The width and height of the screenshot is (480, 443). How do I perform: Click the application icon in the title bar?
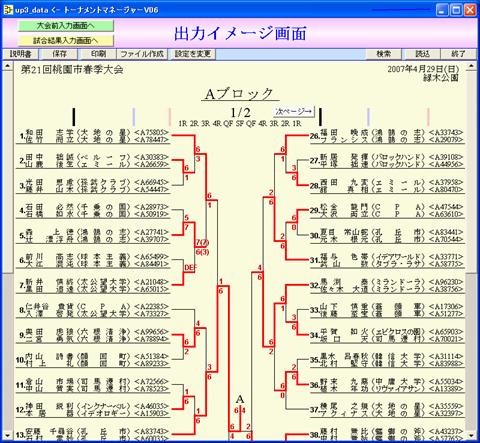point(8,10)
